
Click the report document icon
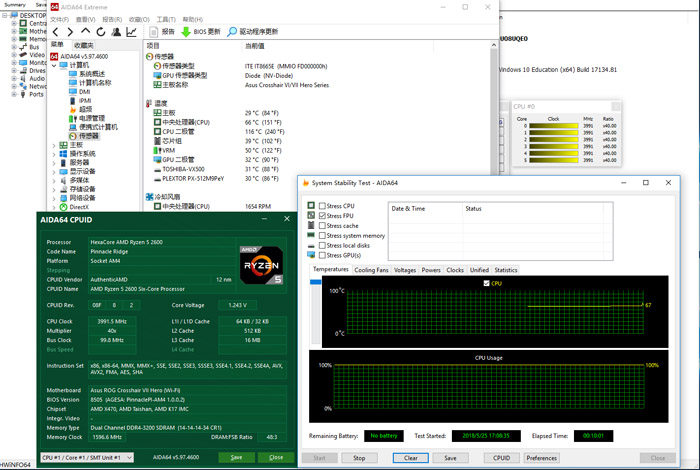click(x=154, y=31)
